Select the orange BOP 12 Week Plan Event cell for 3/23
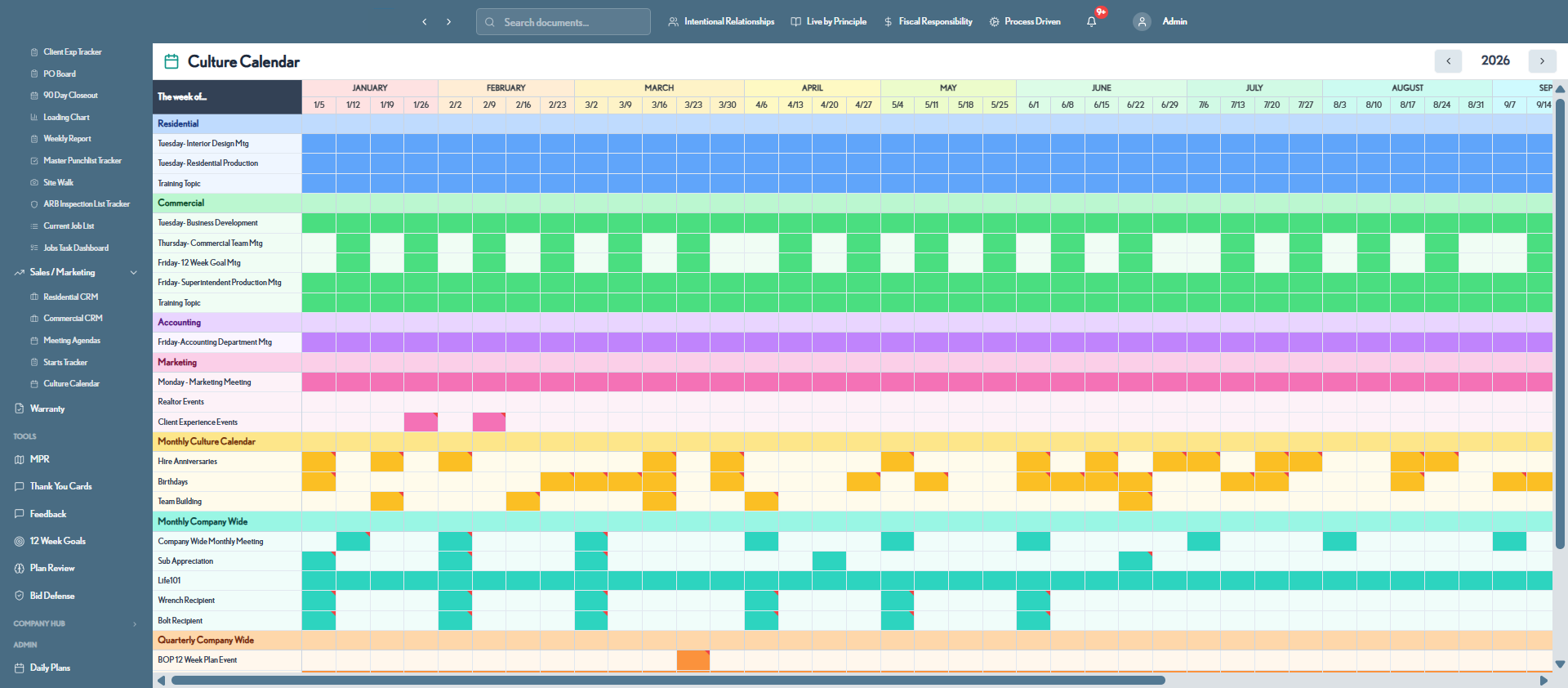 [693, 660]
